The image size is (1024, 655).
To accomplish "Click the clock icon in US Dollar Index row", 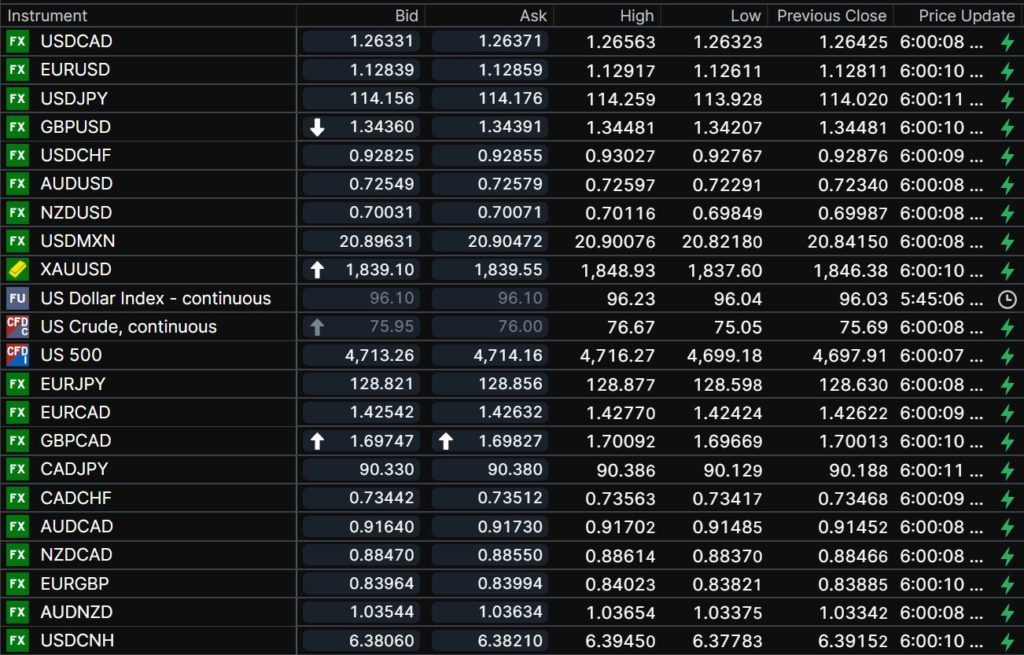I will tap(1007, 299).
